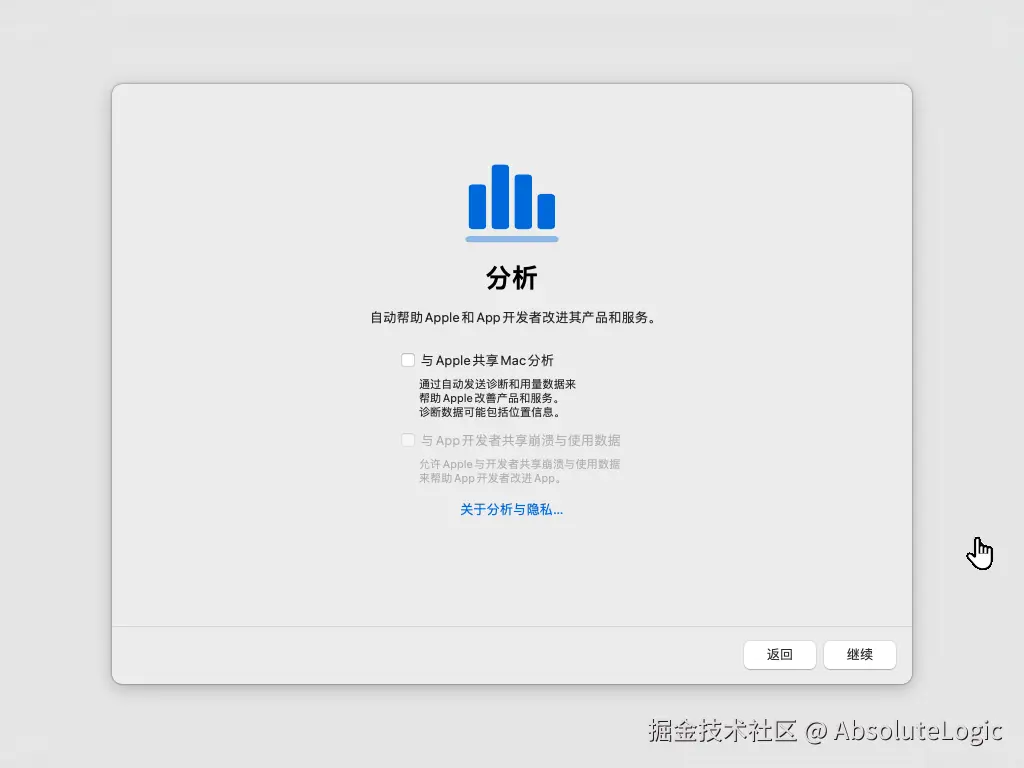The image size is (1024, 768).
Task: Click the text 帮助 Apple 改善产品和服务
Action: 487,398
